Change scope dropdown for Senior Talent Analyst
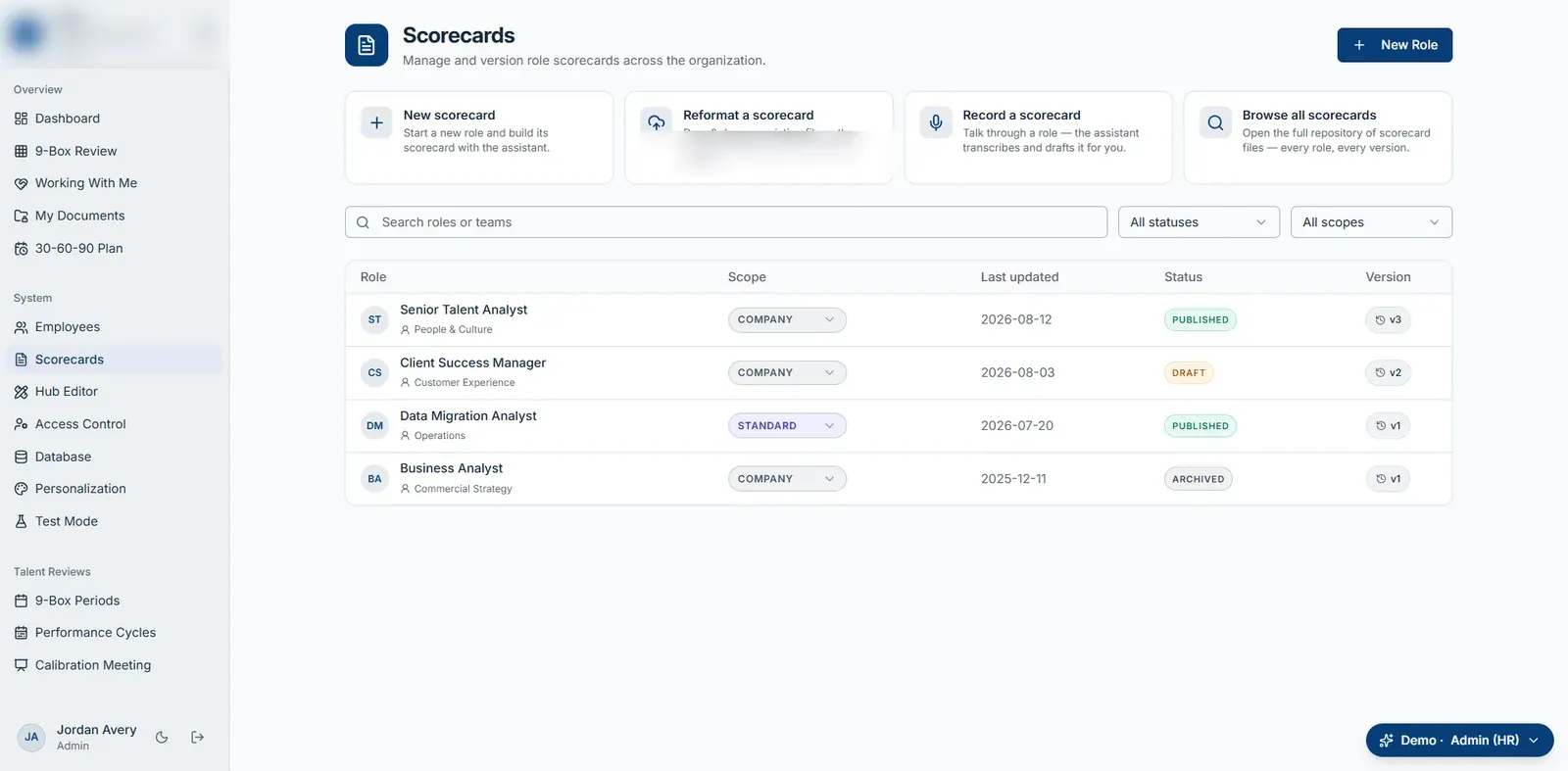This screenshot has width=1568, height=771. pyautogui.click(x=787, y=320)
